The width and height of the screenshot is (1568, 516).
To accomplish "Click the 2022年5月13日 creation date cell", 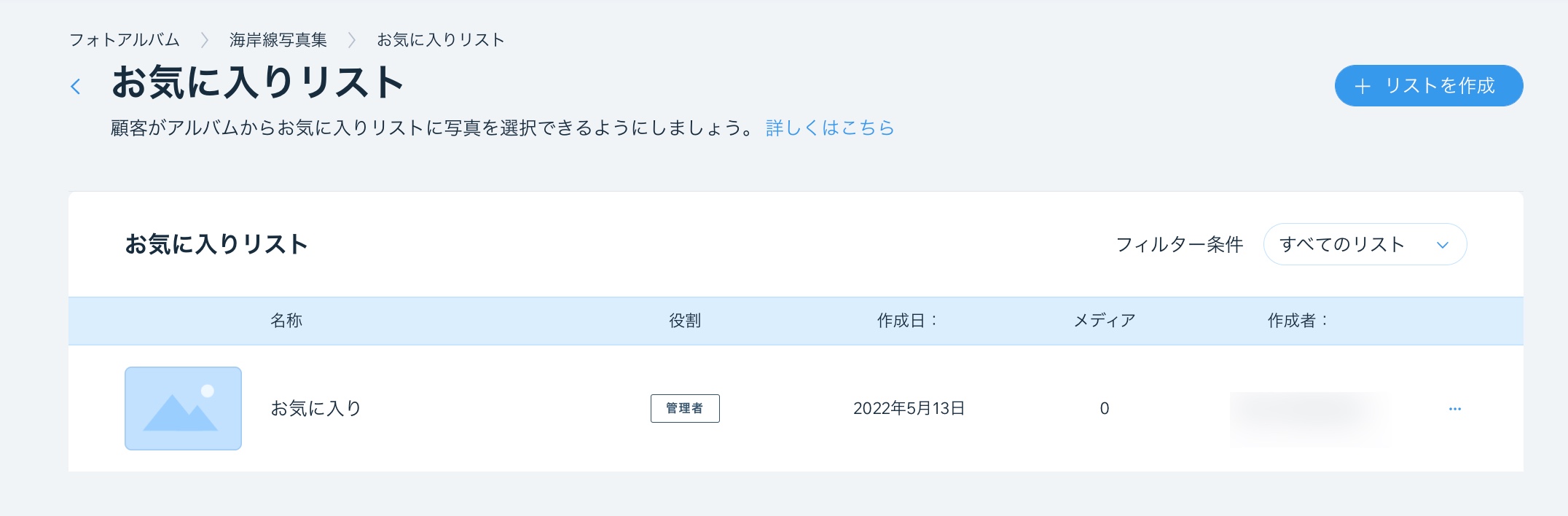I will coord(909,409).
